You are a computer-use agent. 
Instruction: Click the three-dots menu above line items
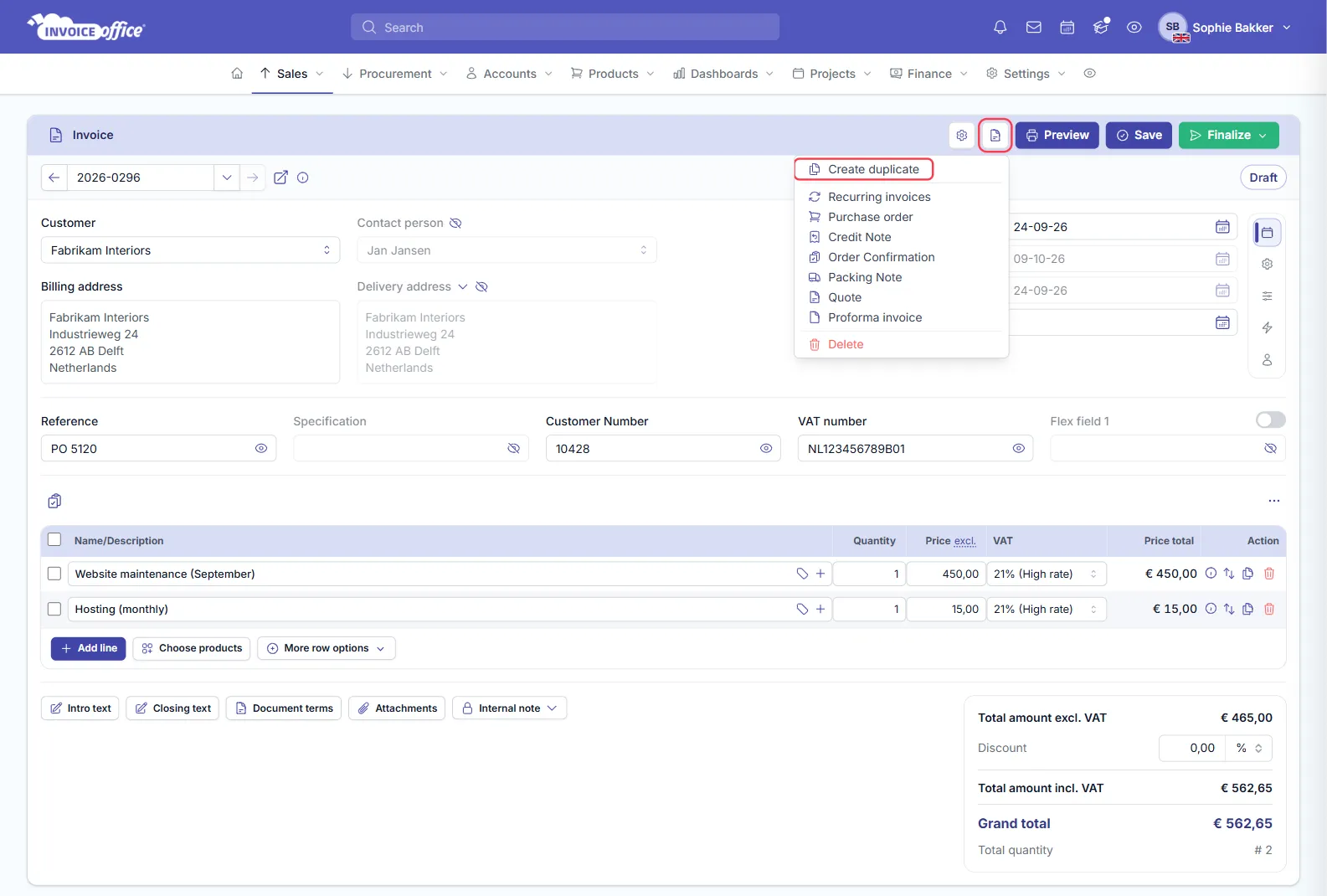[x=1274, y=501]
